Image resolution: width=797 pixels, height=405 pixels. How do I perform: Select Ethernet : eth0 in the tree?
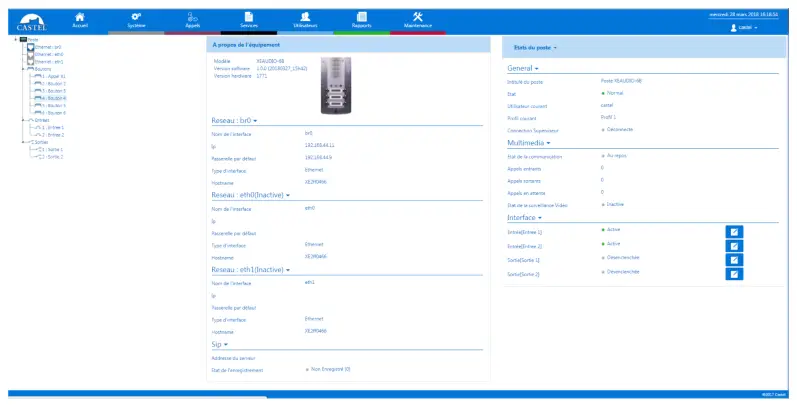[48, 54]
